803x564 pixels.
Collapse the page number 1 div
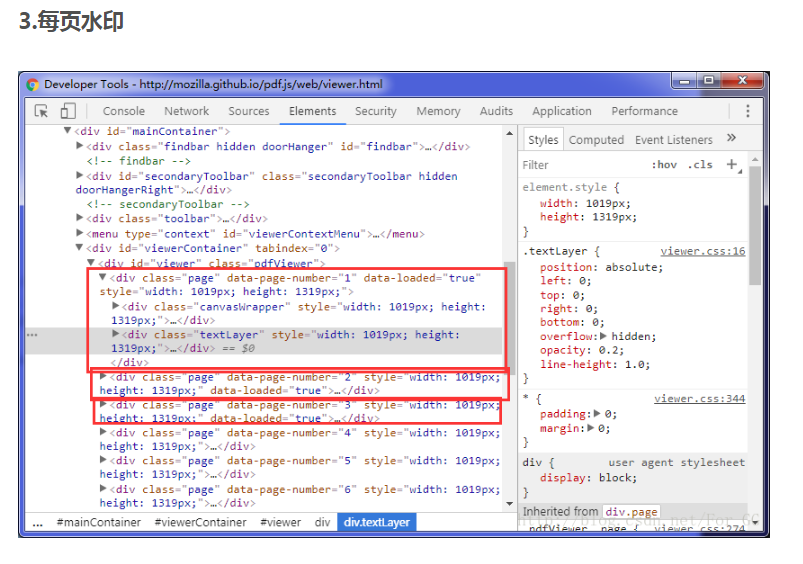pos(102,277)
